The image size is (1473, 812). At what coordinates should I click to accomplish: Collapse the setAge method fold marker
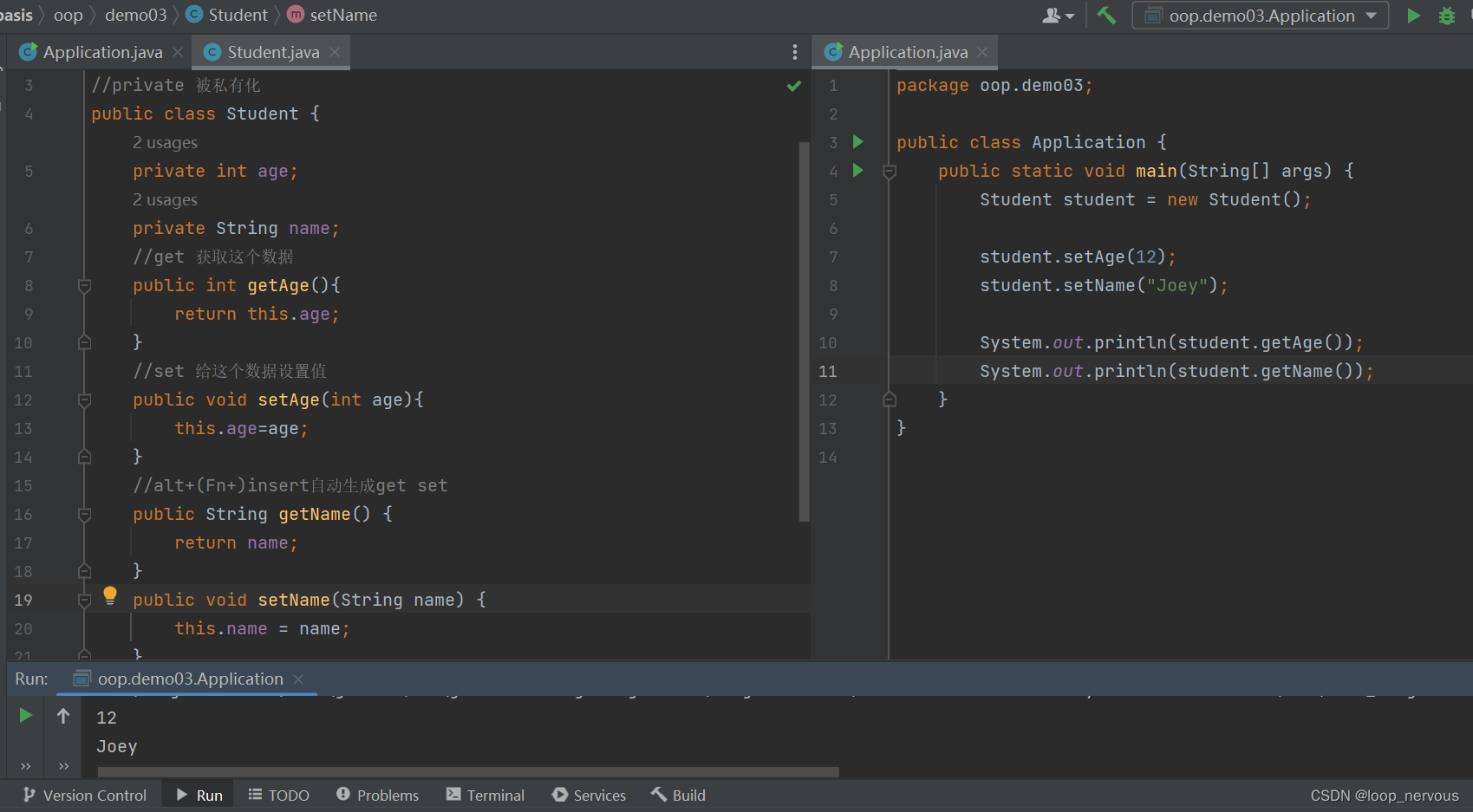point(84,400)
